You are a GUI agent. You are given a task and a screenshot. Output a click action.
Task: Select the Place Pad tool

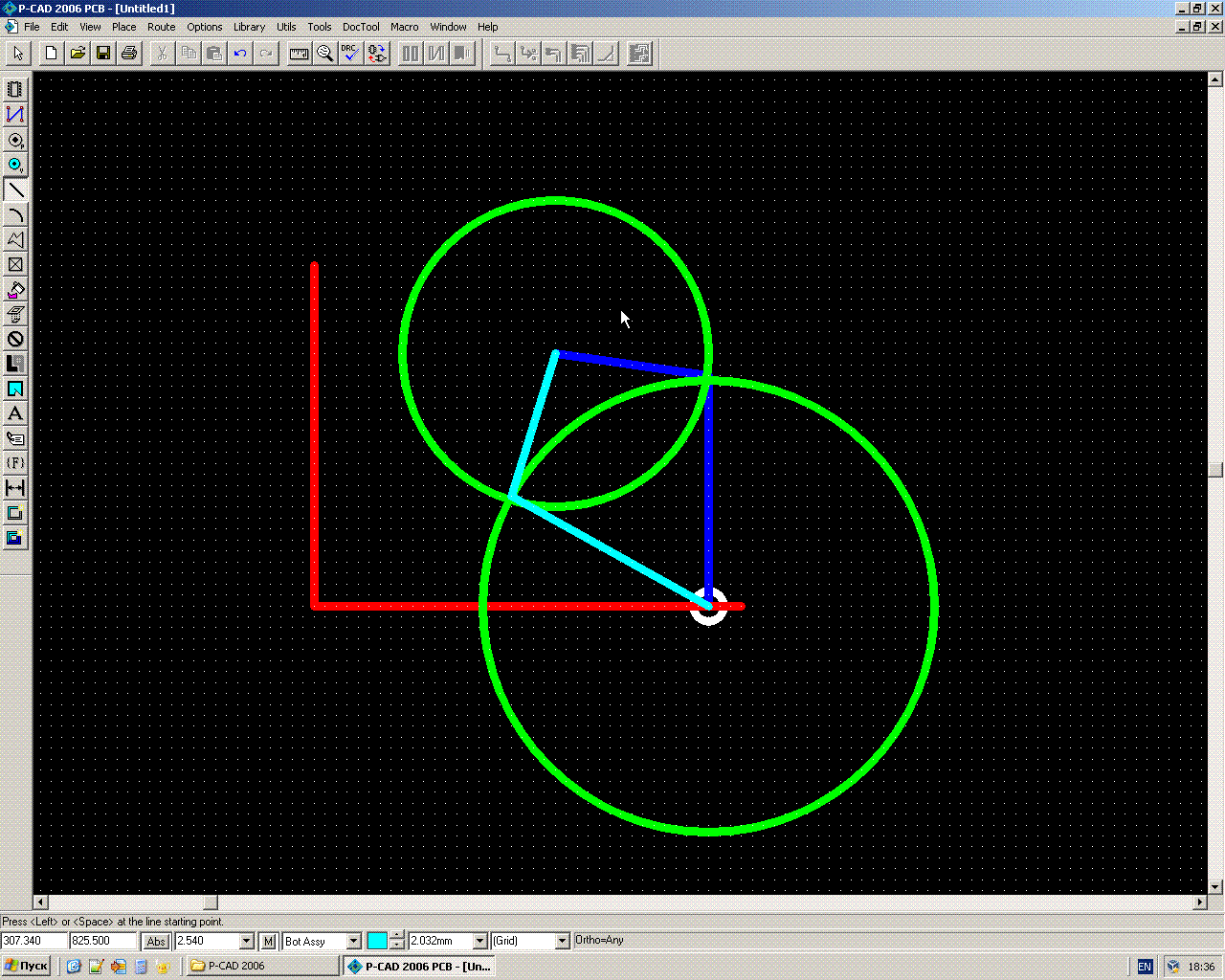pos(15,140)
